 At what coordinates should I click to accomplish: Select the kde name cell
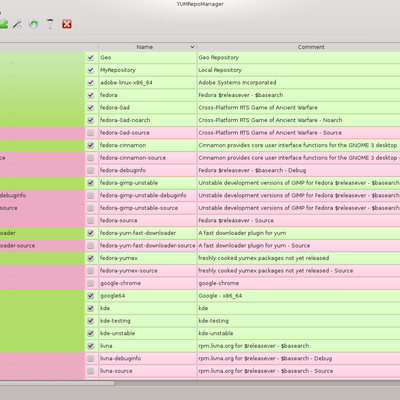[147, 309]
